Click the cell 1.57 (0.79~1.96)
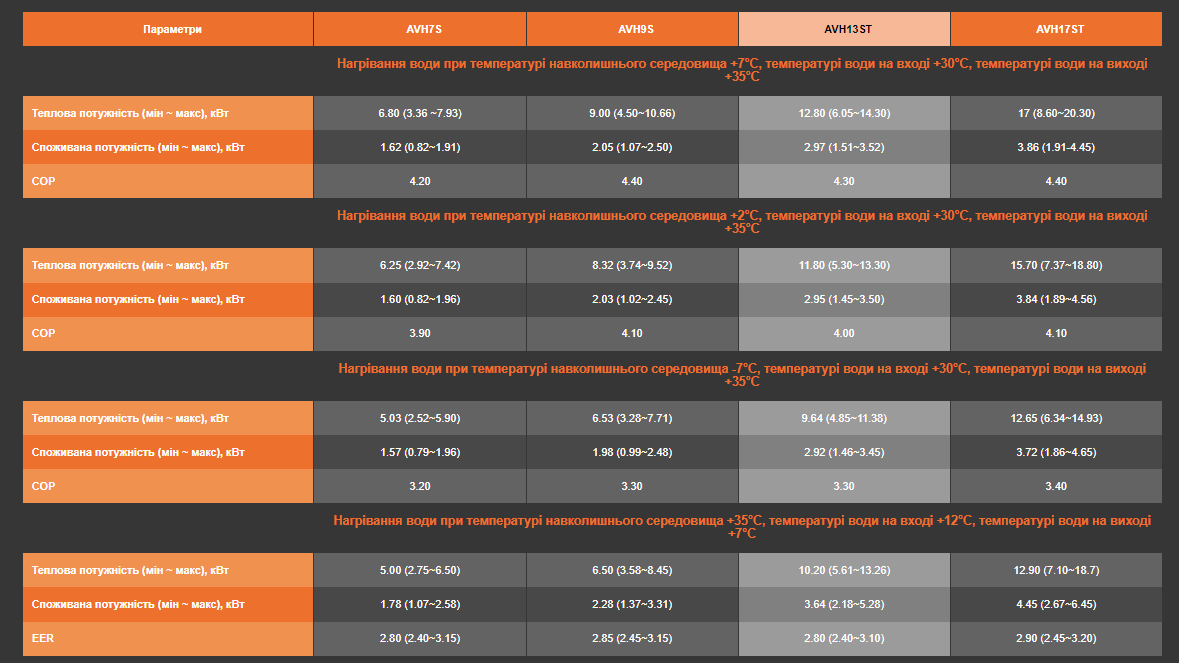The width and height of the screenshot is (1179, 663). tap(419, 452)
